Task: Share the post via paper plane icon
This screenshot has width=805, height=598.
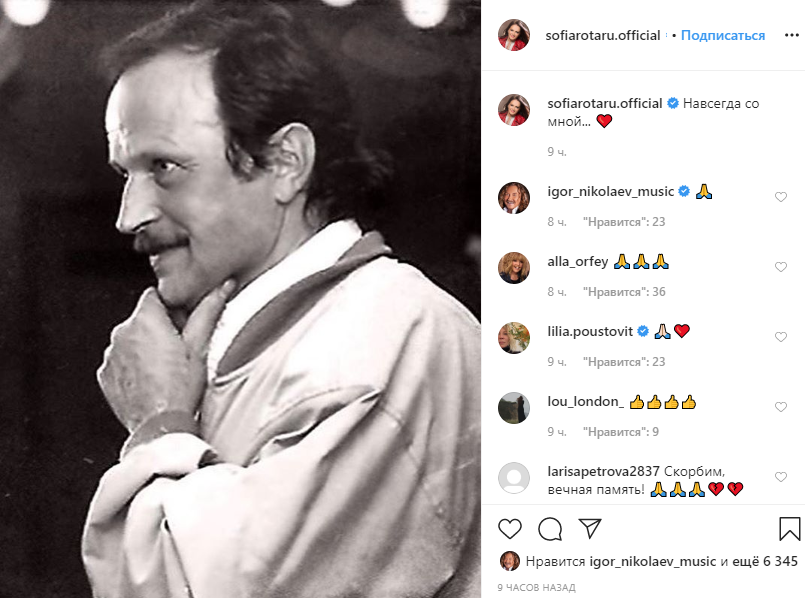Action: pos(590,528)
